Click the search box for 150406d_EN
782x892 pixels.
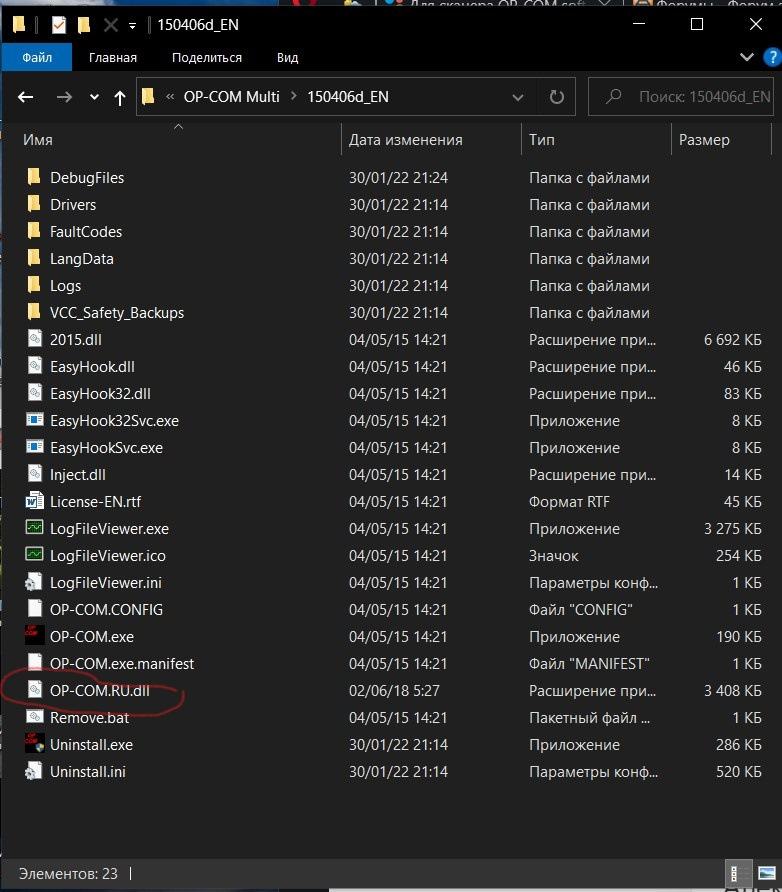tap(690, 97)
